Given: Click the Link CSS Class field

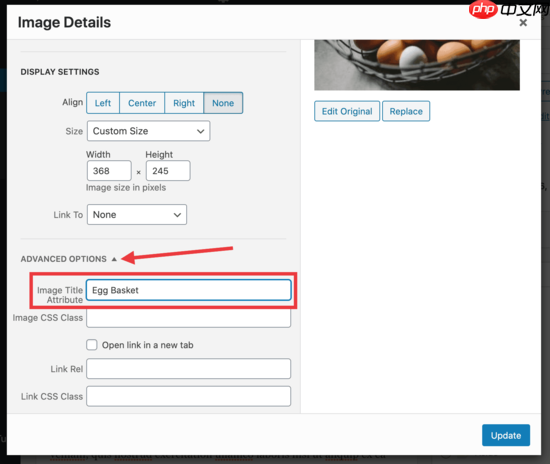Looking at the screenshot, I should (x=189, y=396).
